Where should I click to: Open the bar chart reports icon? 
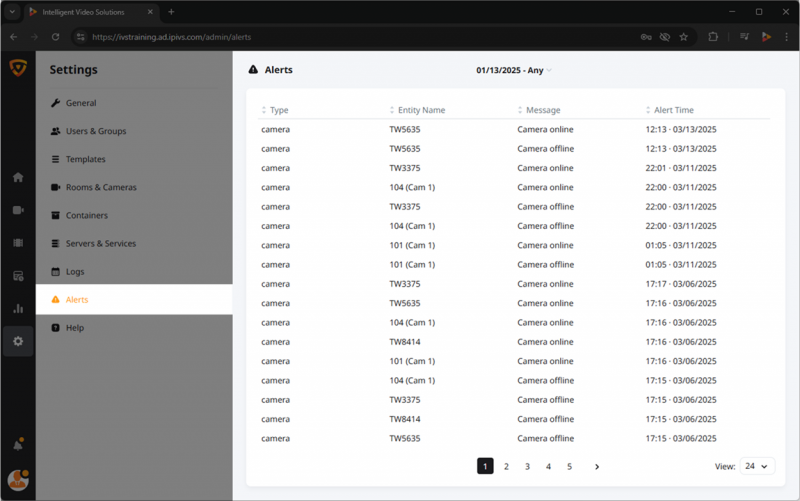[18, 309]
